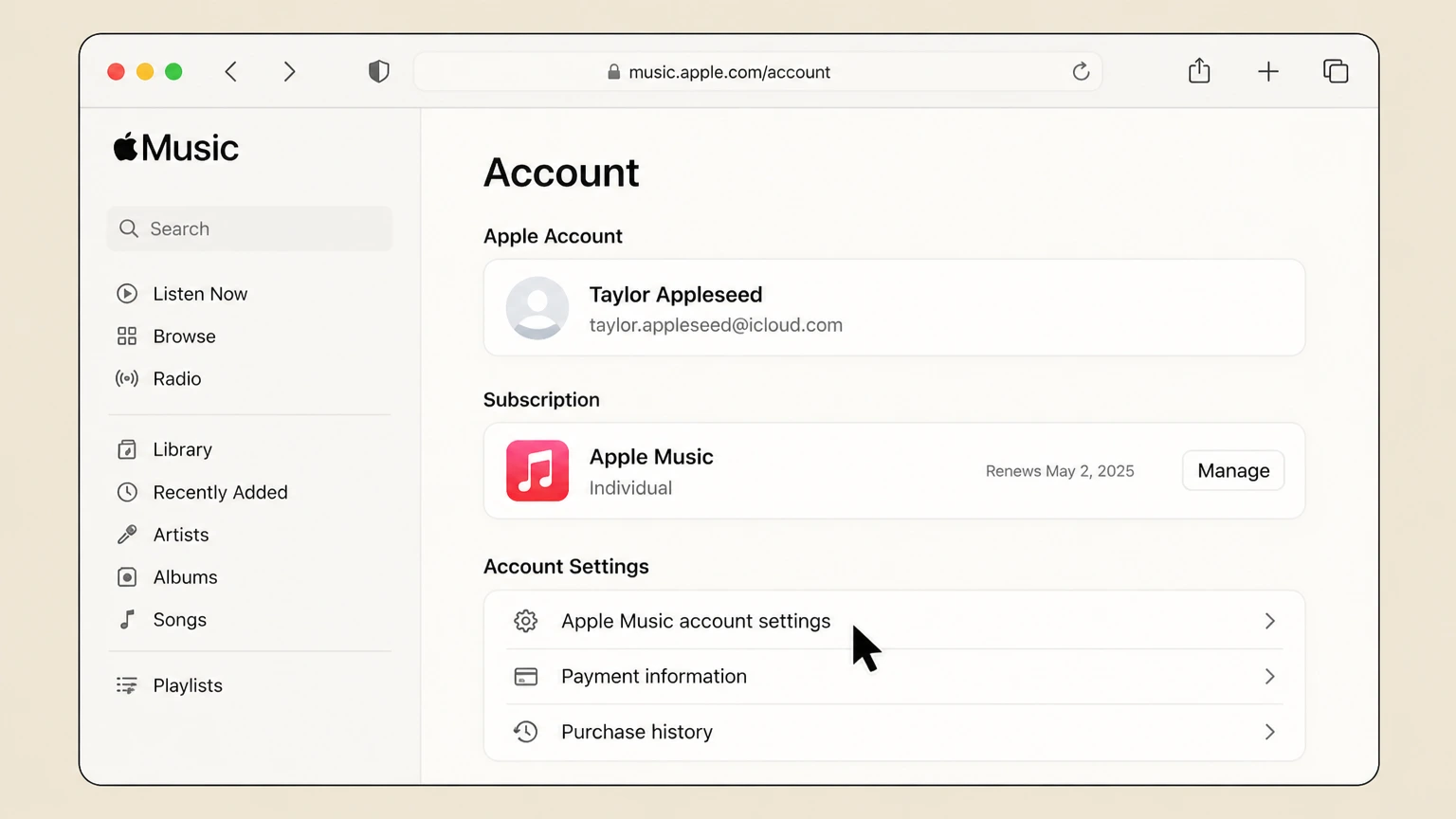Zoom window with green button
1456x819 pixels.
tap(173, 72)
